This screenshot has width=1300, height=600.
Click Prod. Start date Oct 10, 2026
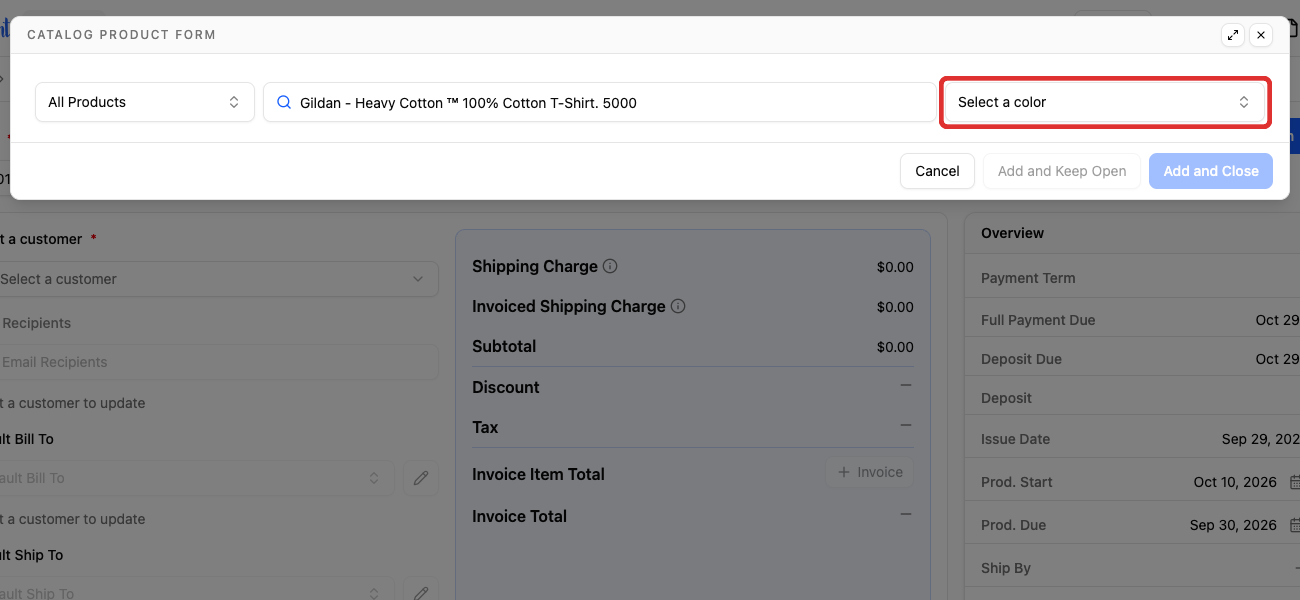pyautogui.click(x=1235, y=482)
